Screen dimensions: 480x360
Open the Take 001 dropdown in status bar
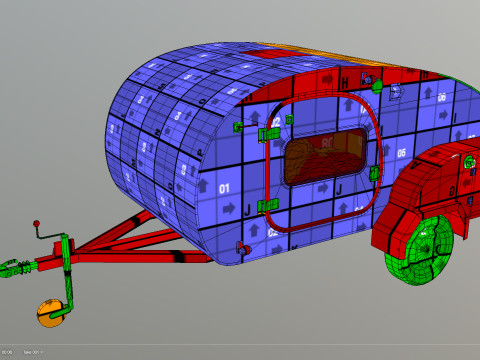point(33,352)
